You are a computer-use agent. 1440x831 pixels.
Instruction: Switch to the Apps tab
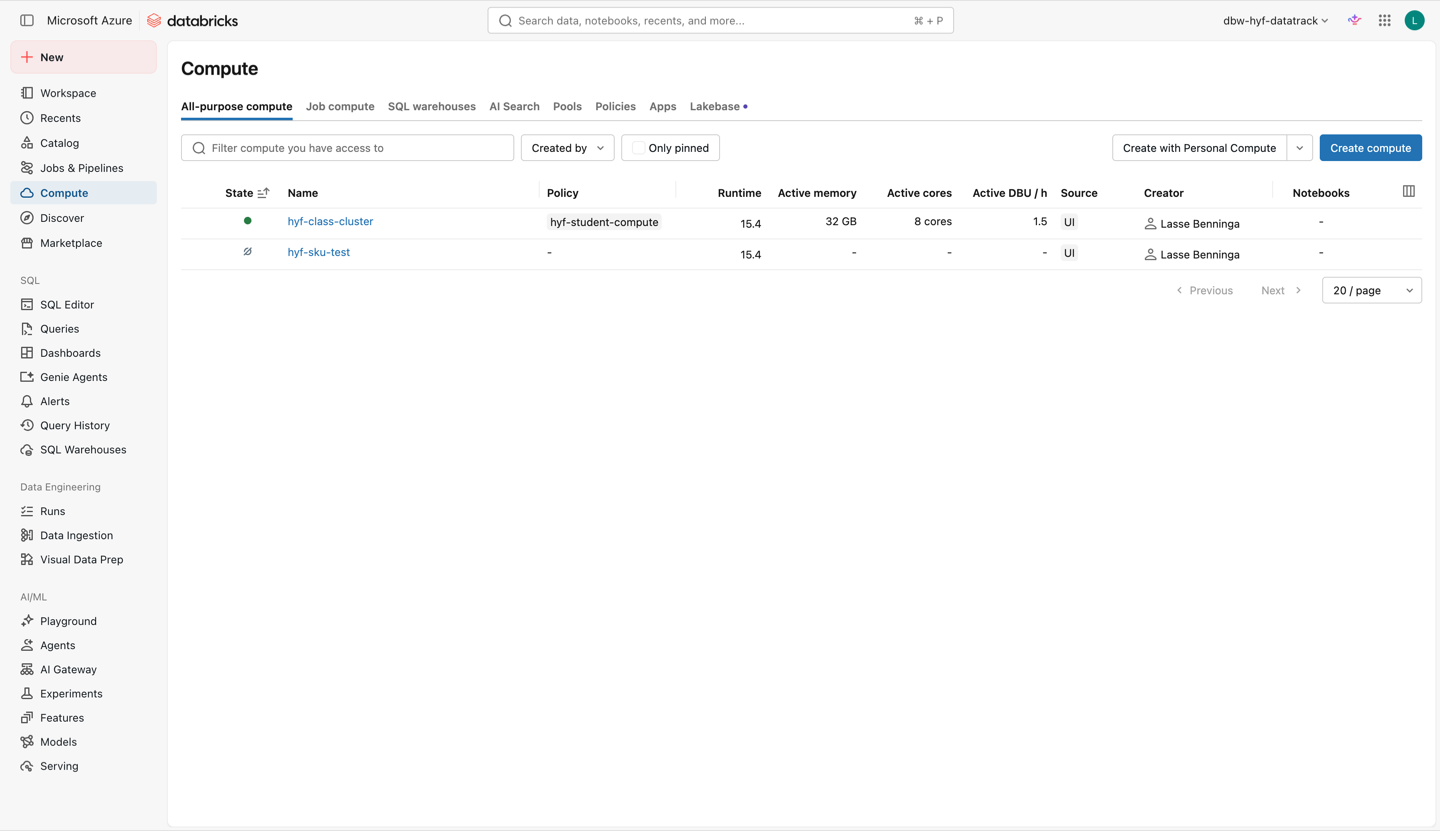tap(663, 106)
